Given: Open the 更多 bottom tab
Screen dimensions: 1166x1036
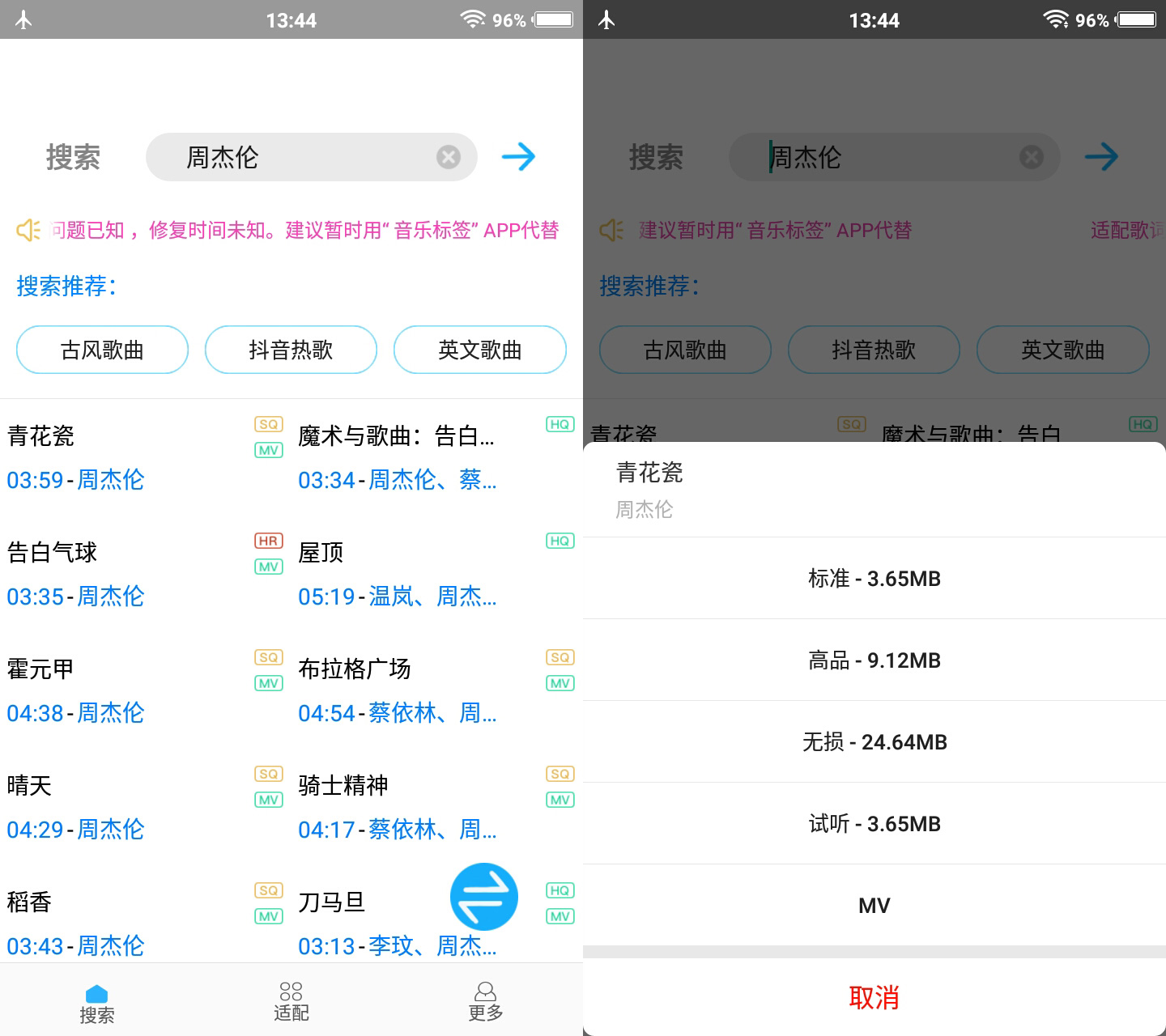Looking at the screenshot, I should click(486, 1002).
